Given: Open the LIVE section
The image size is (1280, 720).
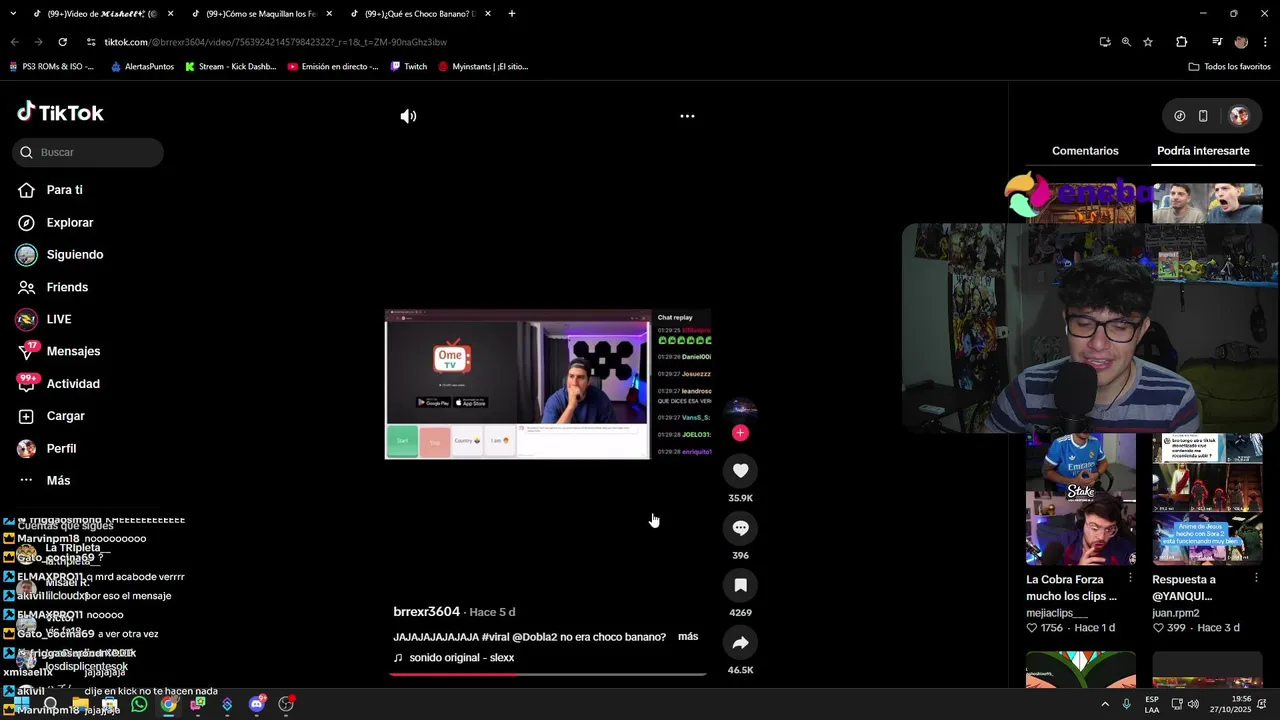Looking at the screenshot, I should click(x=59, y=319).
